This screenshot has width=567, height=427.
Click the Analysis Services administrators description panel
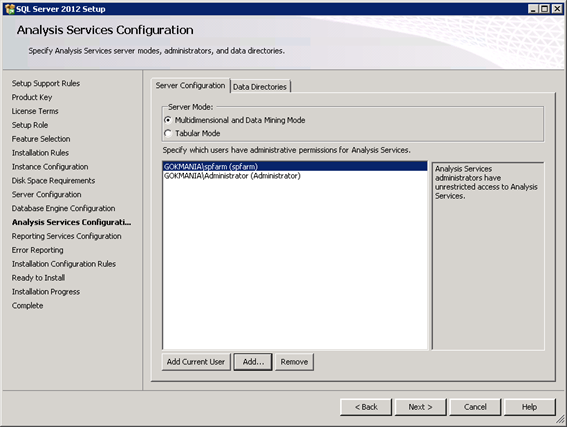click(488, 256)
